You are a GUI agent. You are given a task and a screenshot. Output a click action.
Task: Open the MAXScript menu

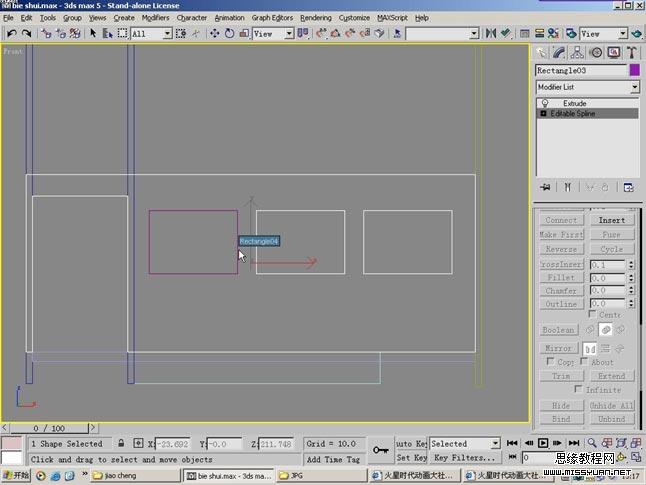tap(392, 18)
